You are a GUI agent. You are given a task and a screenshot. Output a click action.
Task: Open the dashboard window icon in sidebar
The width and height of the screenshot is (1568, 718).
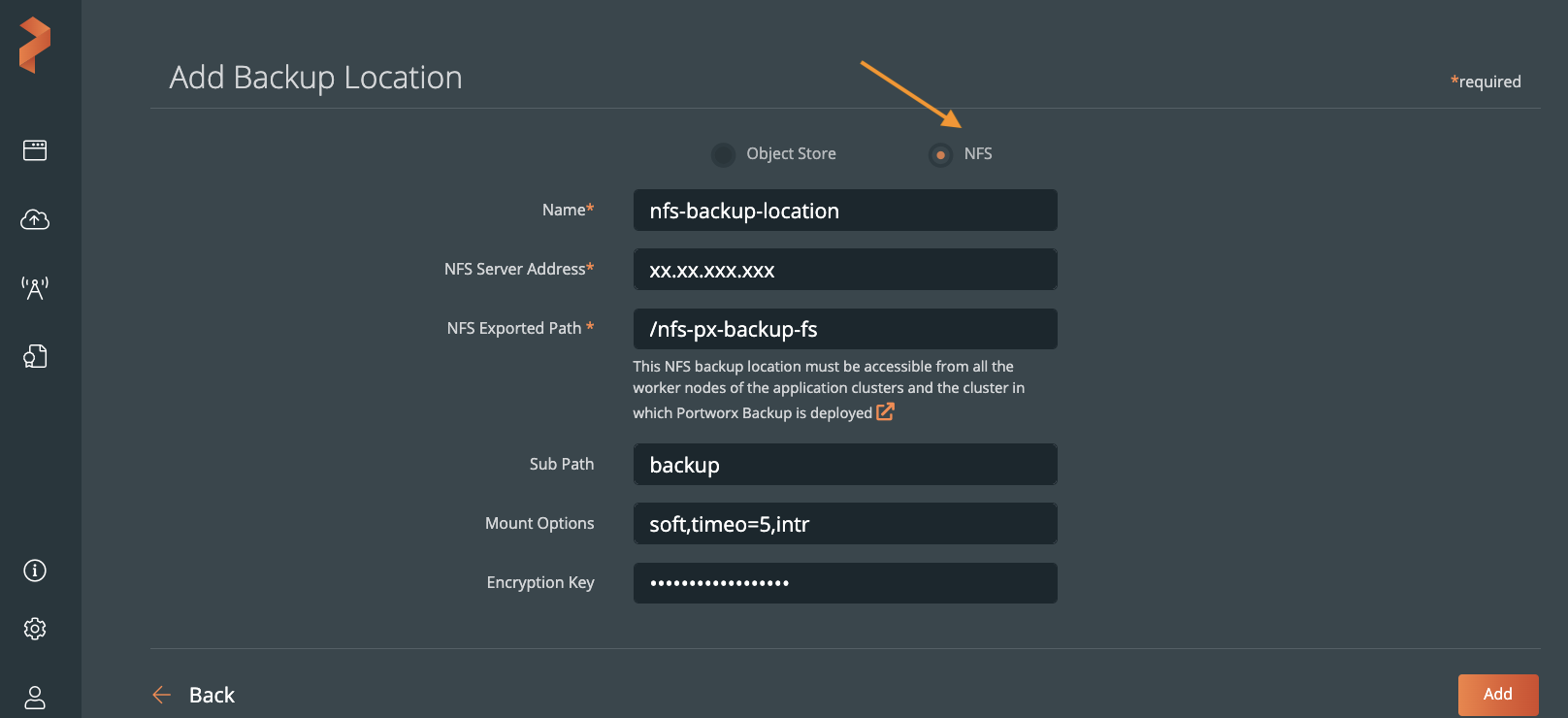click(x=35, y=150)
